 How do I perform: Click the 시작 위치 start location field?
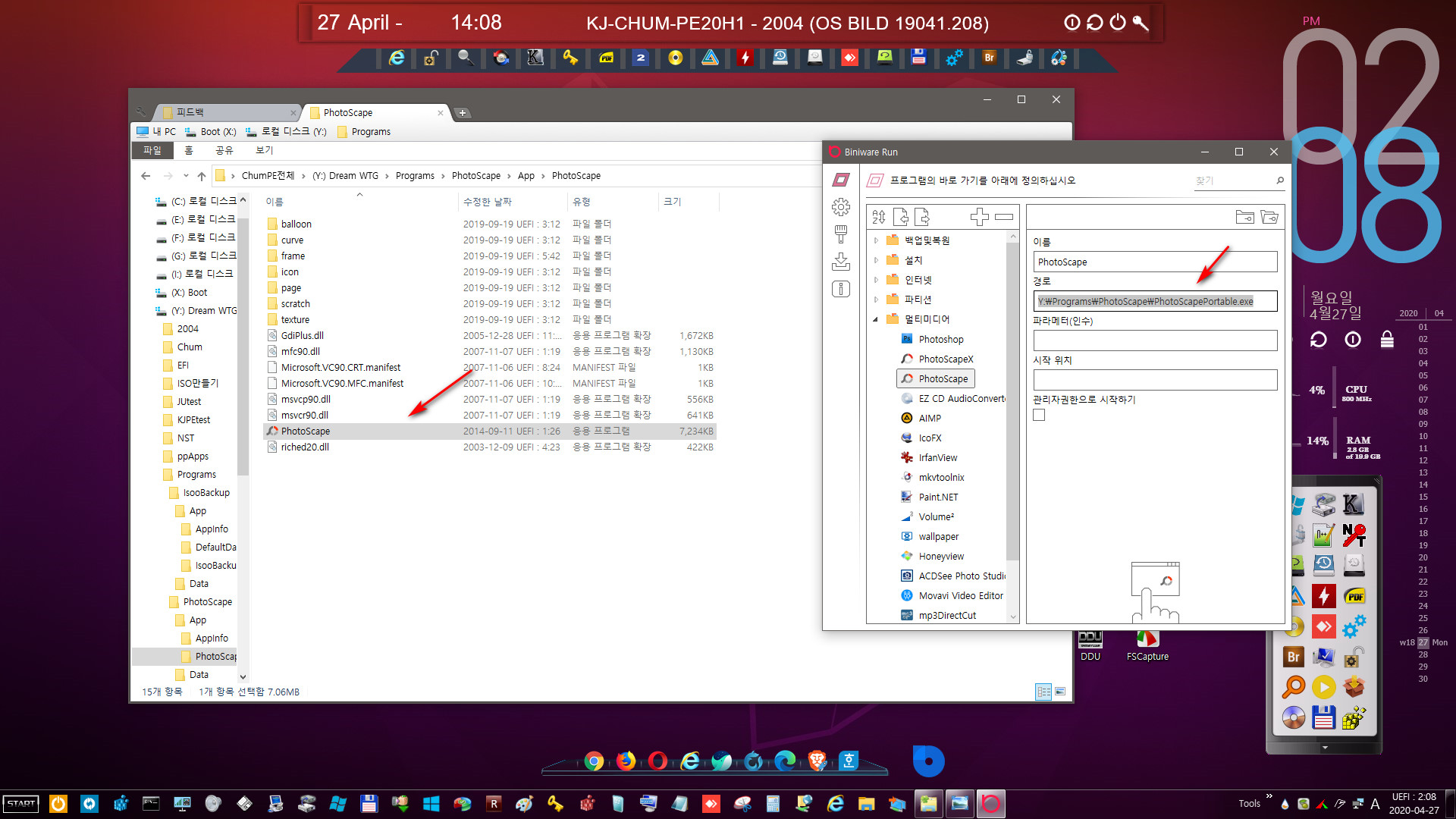1155,380
